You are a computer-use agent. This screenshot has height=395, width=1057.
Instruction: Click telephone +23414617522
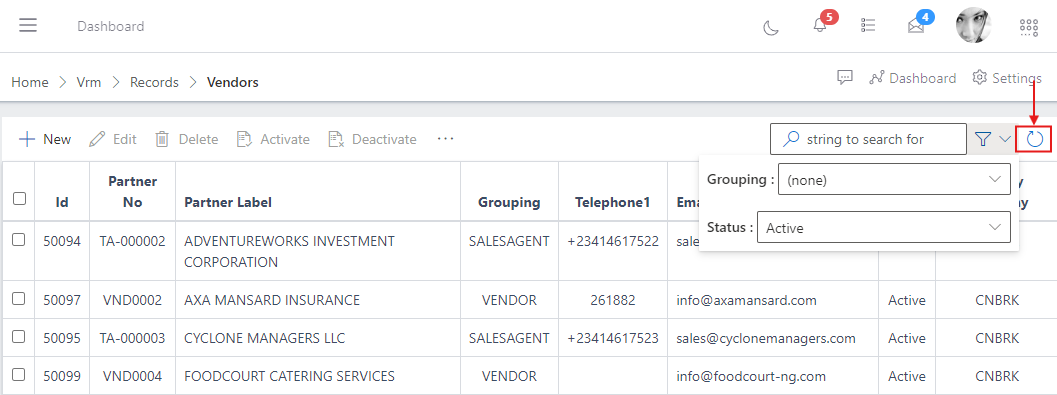coord(613,241)
